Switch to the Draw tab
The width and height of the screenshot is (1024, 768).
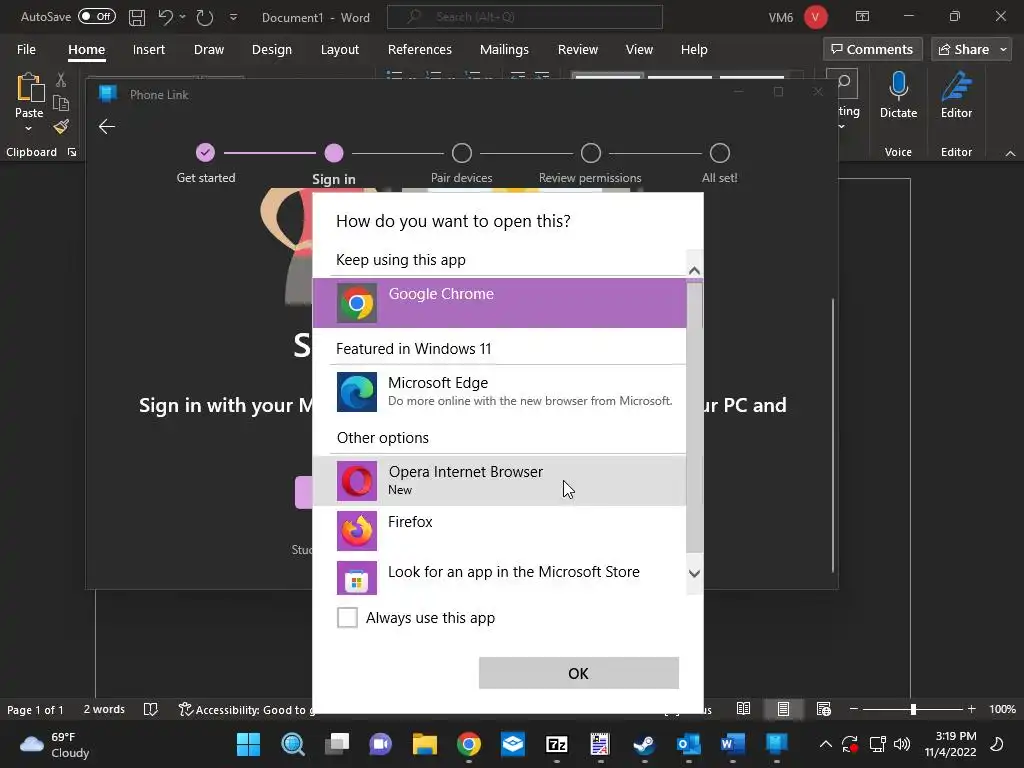pyautogui.click(x=209, y=50)
